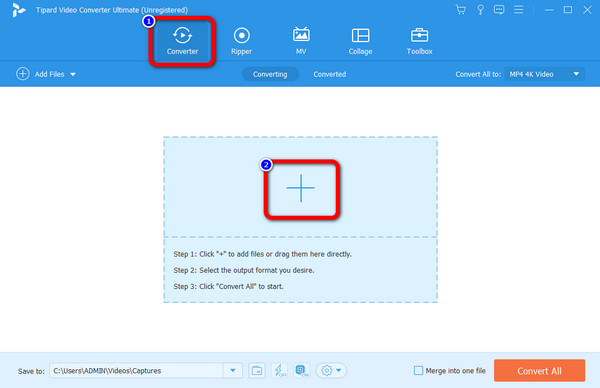Open the MV maker tab

click(301, 41)
